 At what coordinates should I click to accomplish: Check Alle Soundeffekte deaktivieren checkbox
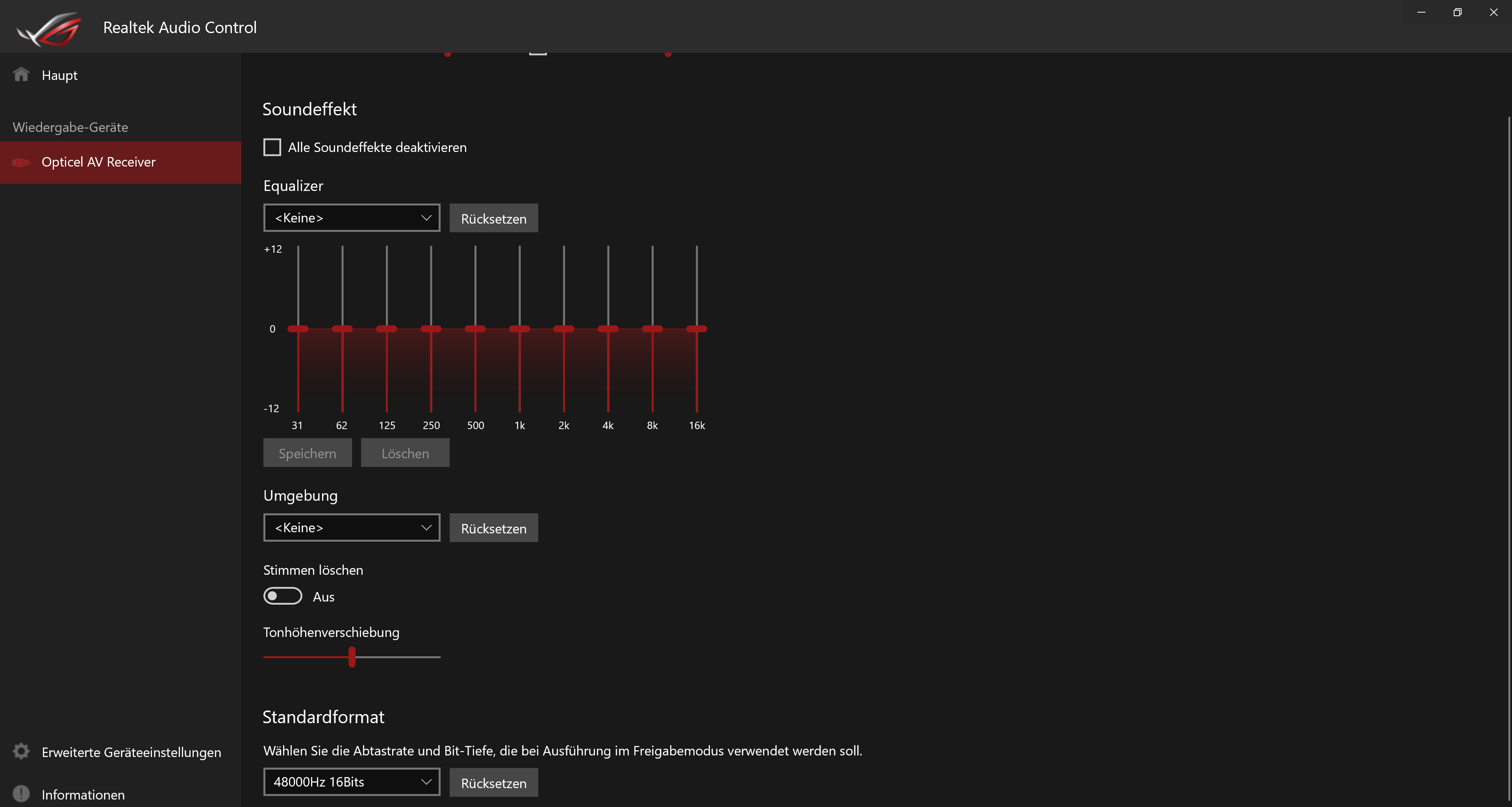(x=272, y=147)
